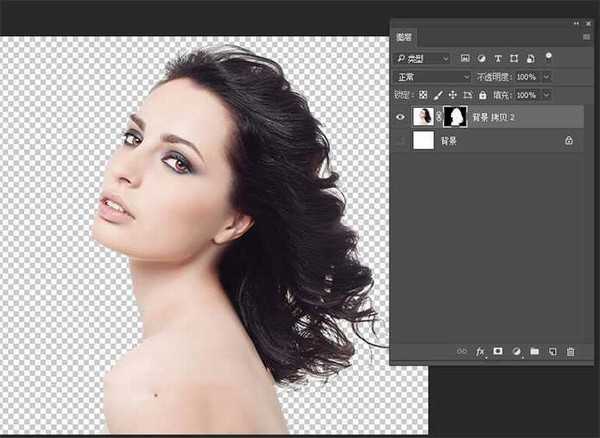Image resolution: width=600 pixels, height=438 pixels.
Task: Delete layer using trash icon
Action: click(571, 352)
